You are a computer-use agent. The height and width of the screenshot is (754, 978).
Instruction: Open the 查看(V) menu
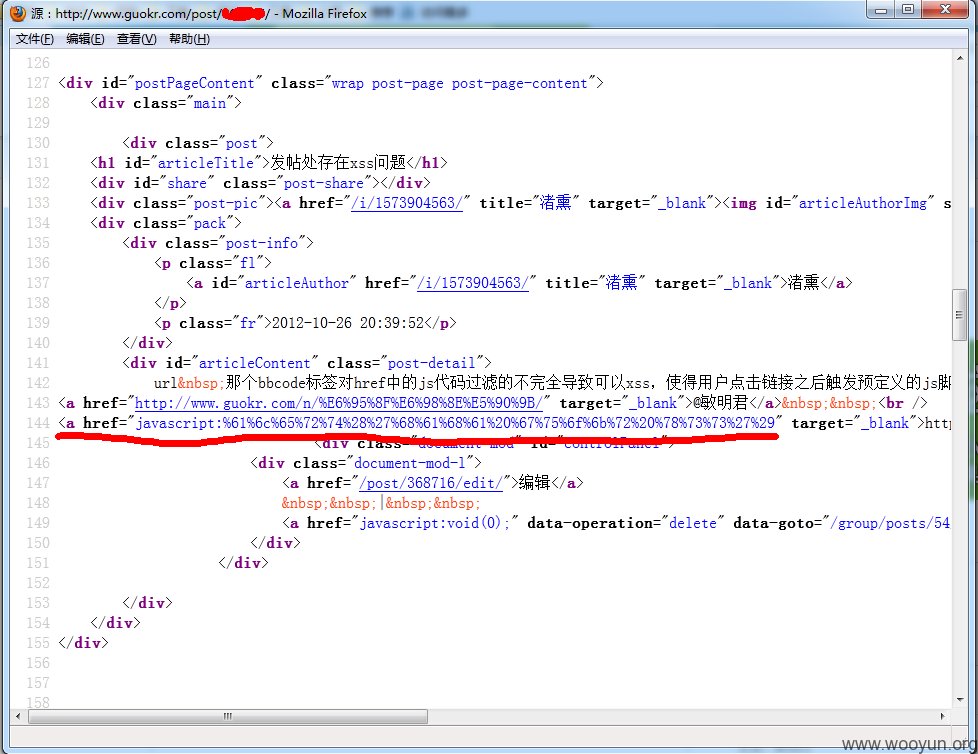click(137, 39)
